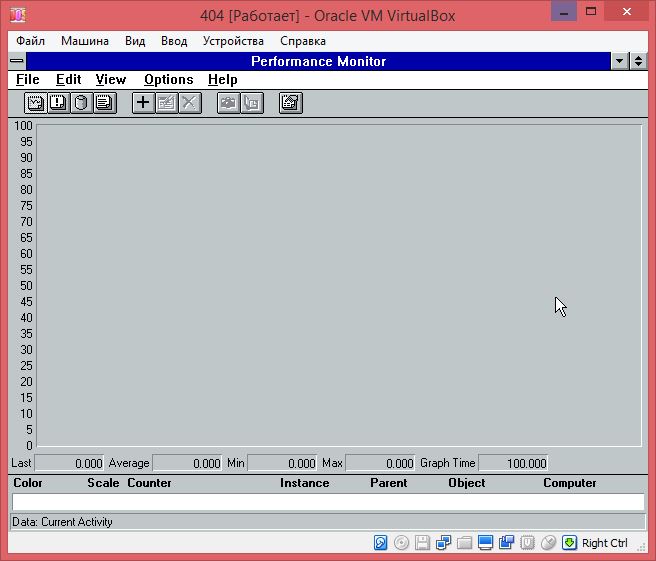The height and width of the screenshot is (561, 656).
Task: Click the VirtualBox mouse integration status icon
Action: coord(548,543)
